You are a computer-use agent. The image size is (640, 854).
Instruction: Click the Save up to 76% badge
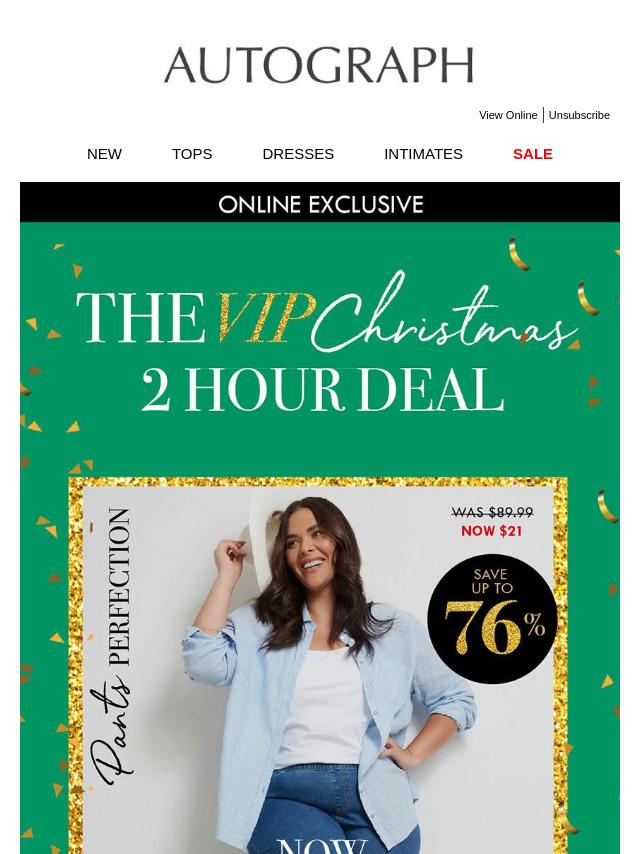tap(492, 619)
